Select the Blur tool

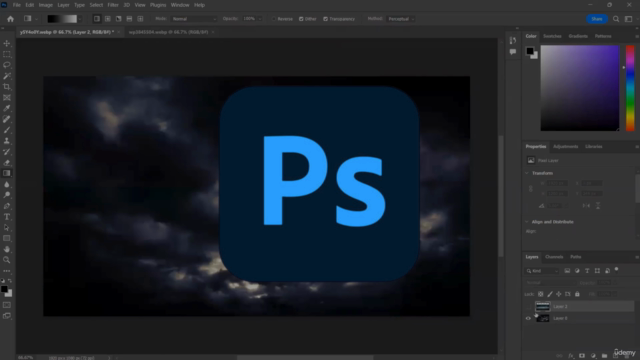[7, 184]
